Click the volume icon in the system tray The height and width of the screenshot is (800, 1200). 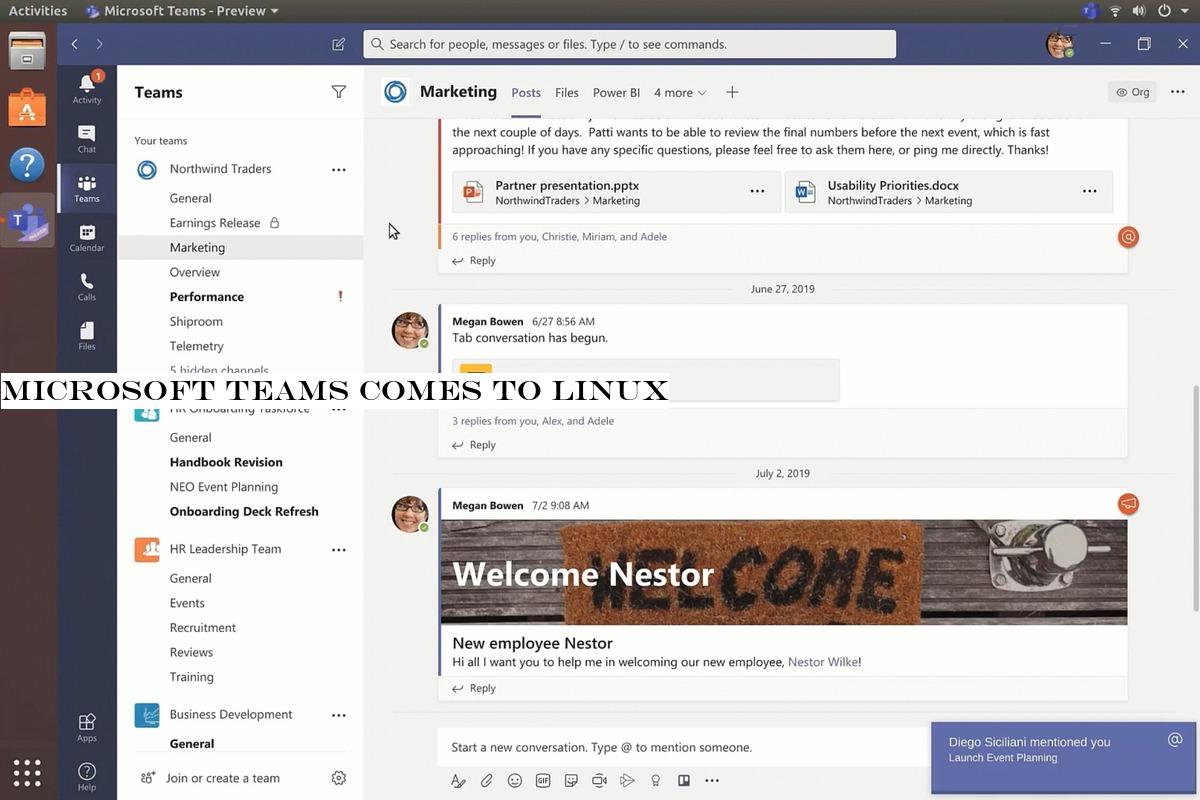[1138, 11]
